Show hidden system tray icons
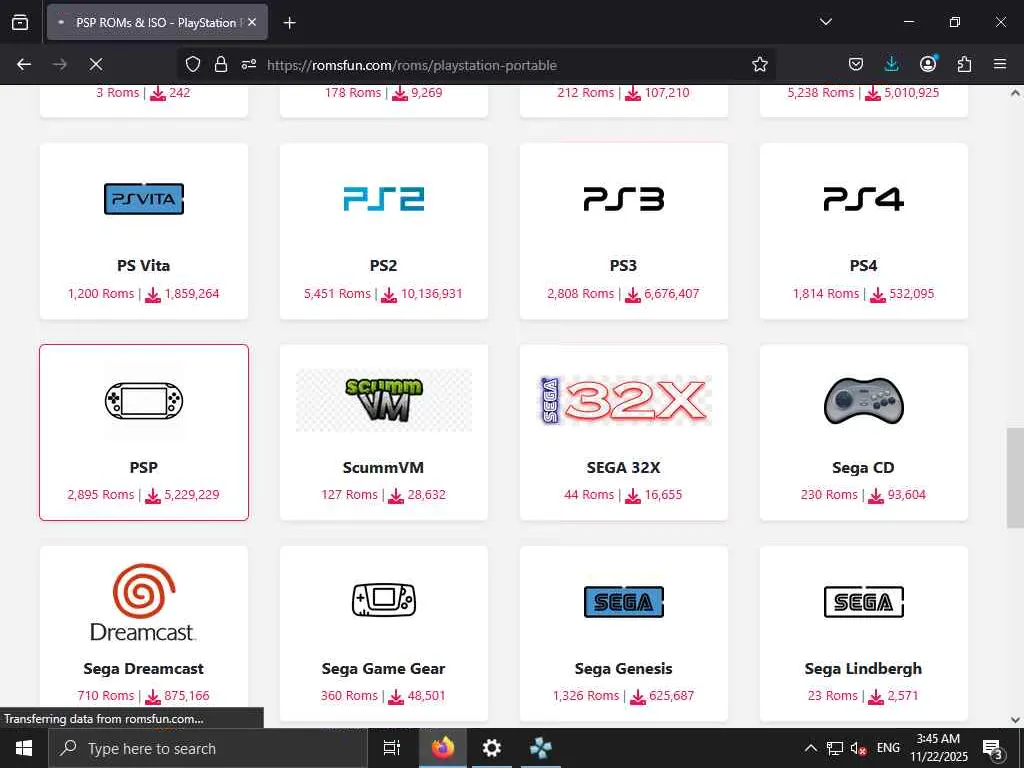This screenshot has height=768, width=1024. (810, 748)
